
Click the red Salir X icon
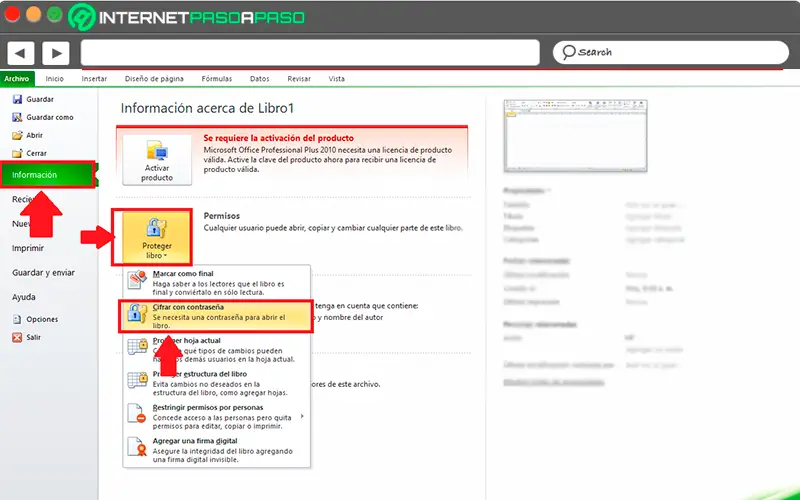(x=17, y=337)
